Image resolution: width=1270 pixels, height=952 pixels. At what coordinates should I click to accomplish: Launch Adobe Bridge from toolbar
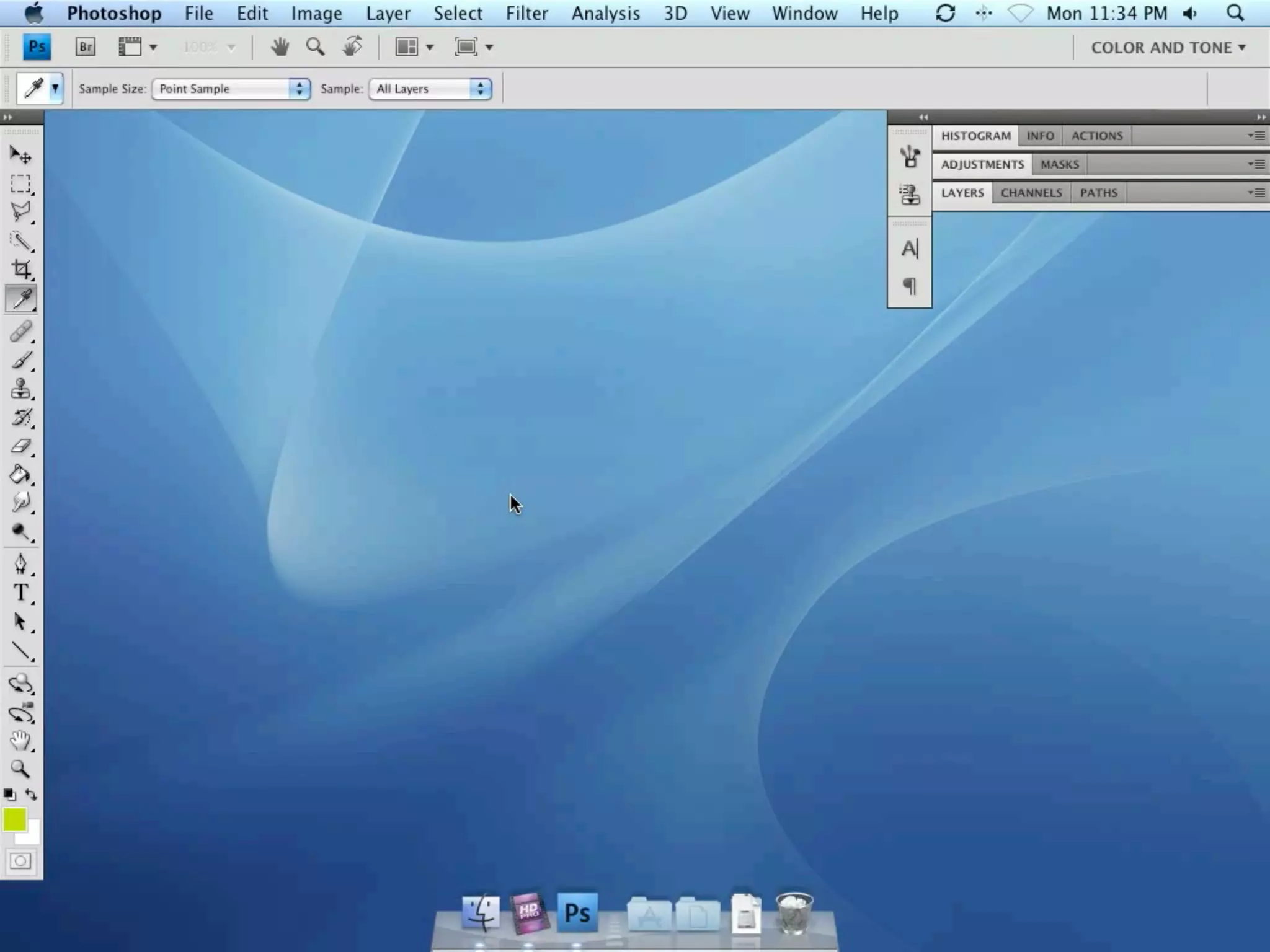[86, 47]
